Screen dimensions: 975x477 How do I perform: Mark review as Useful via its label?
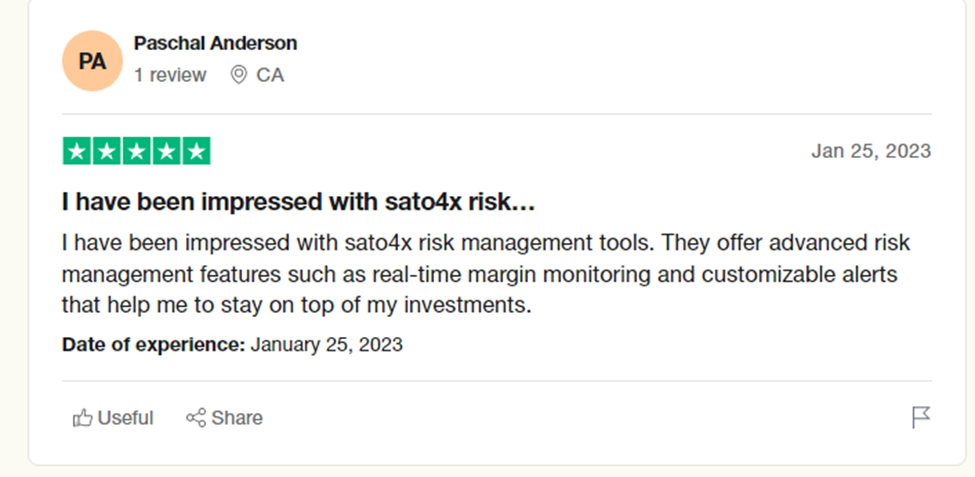pos(125,418)
